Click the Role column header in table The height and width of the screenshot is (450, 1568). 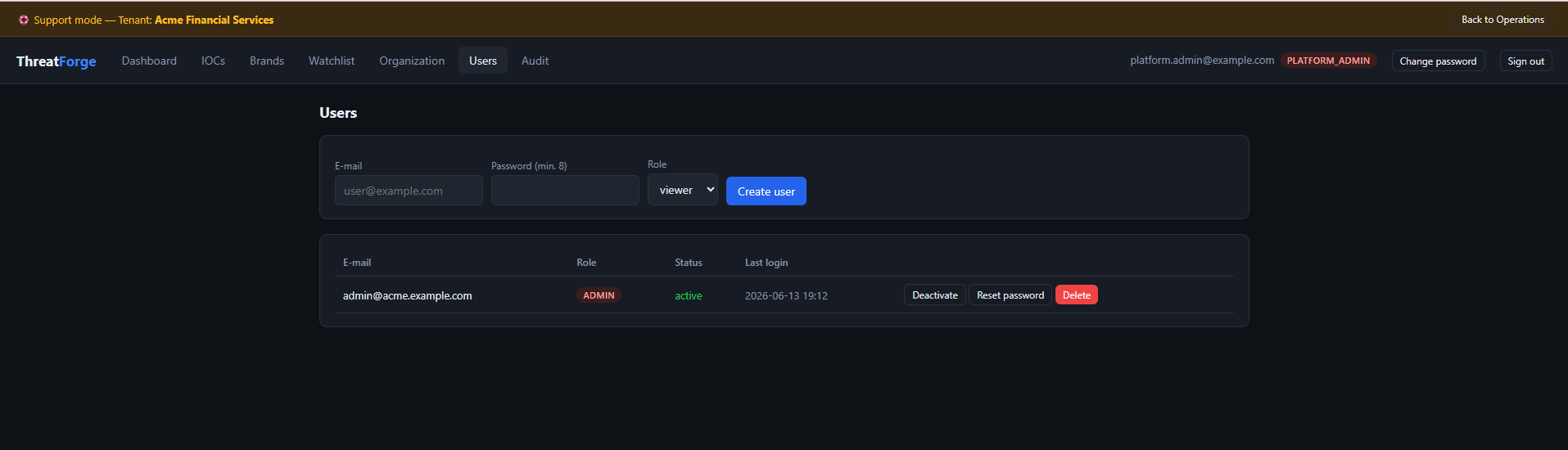point(586,263)
